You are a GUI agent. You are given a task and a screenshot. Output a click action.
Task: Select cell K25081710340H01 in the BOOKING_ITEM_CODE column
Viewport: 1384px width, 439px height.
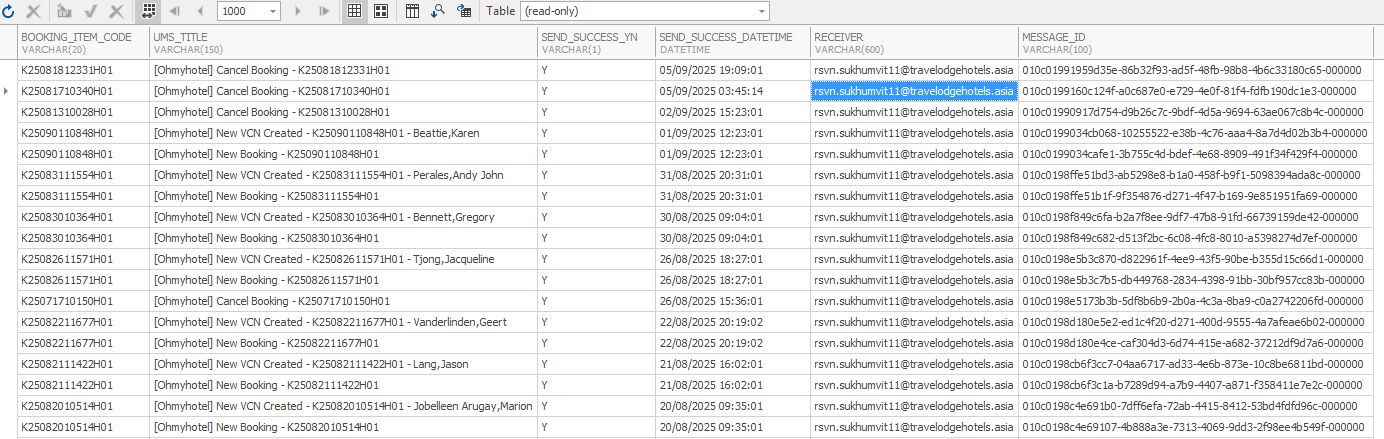point(84,91)
